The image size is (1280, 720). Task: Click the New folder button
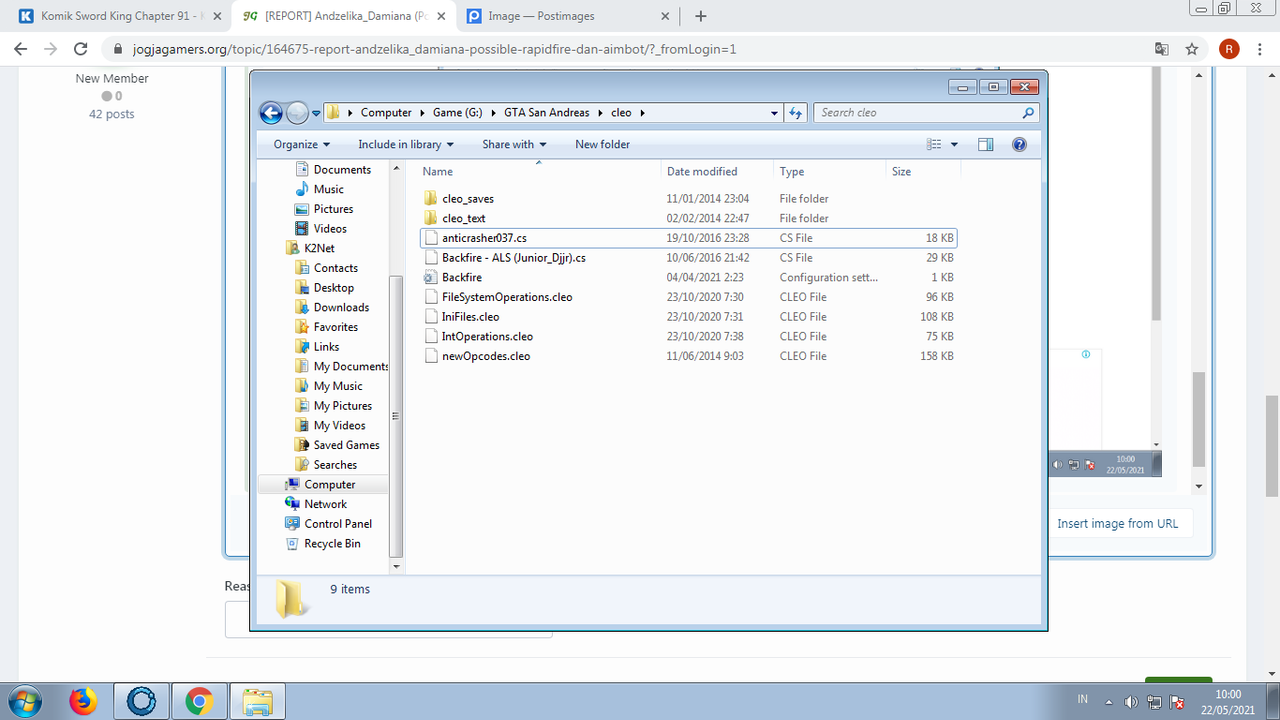(x=602, y=144)
